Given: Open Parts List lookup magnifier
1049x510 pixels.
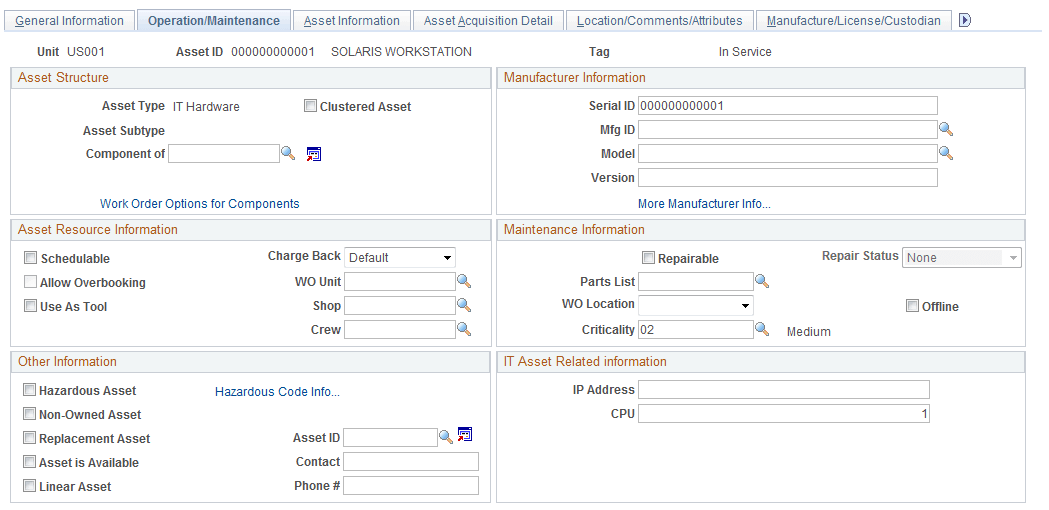Looking at the screenshot, I should (762, 281).
